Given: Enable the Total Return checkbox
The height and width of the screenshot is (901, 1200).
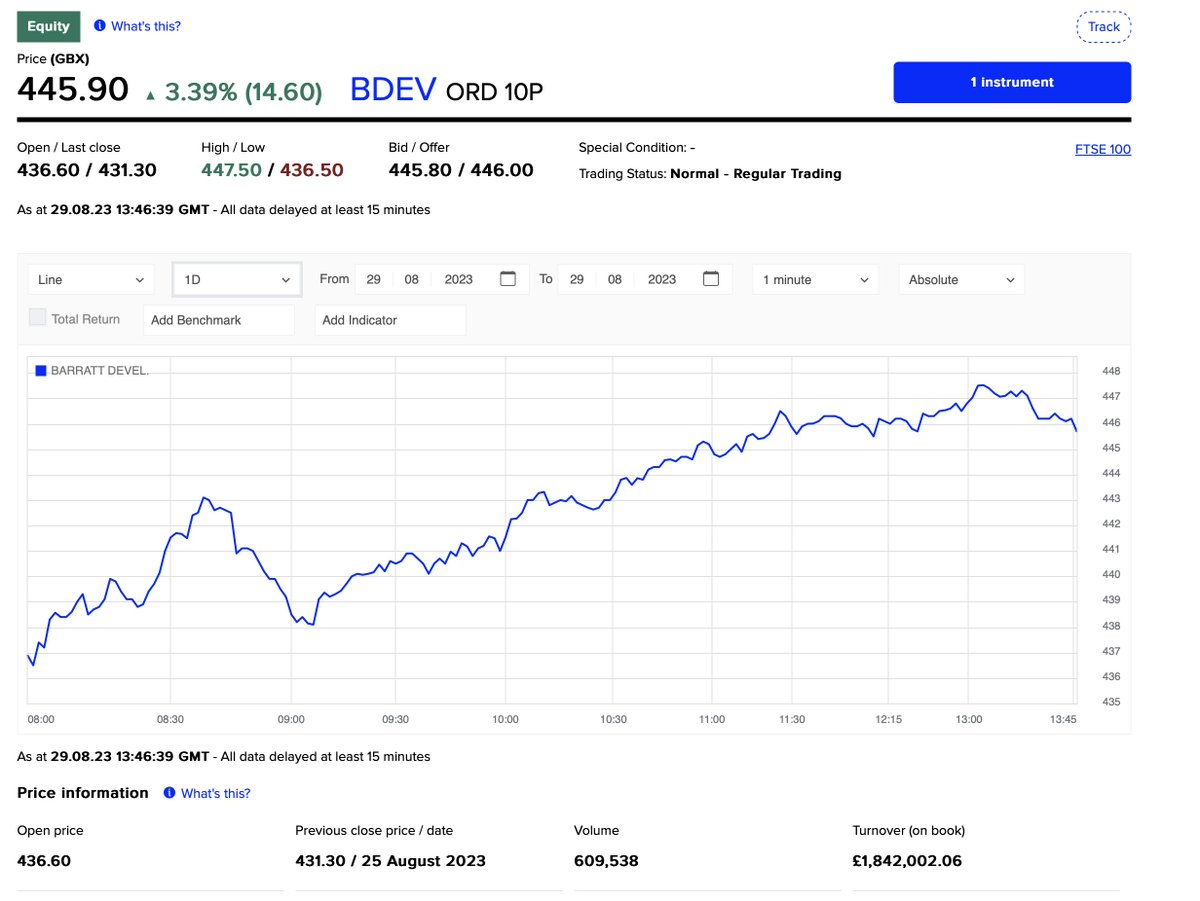Looking at the screenshot, I should [37, 317].
